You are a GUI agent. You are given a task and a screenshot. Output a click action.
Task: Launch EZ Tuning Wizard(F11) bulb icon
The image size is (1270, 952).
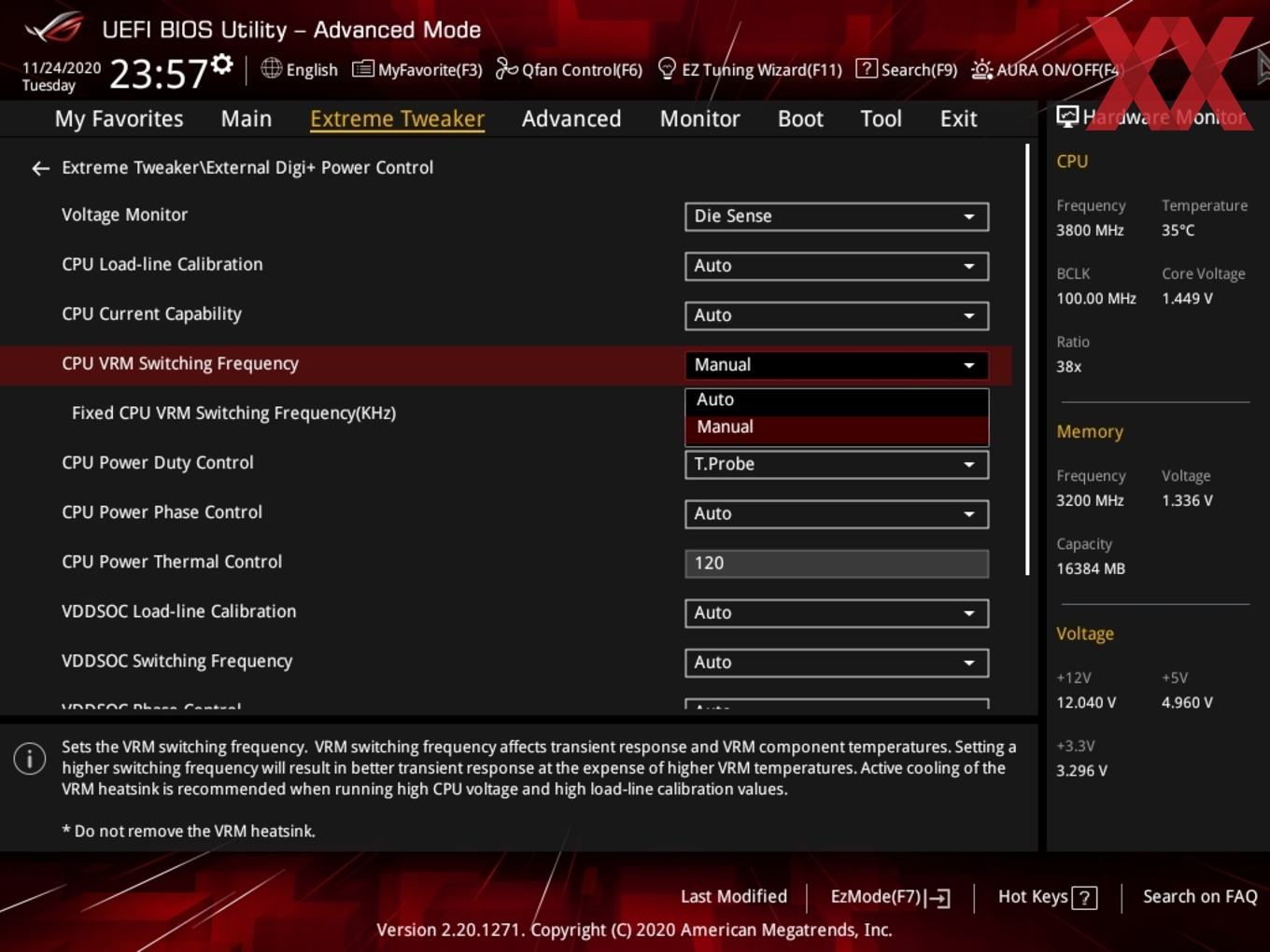pos(667,68)
